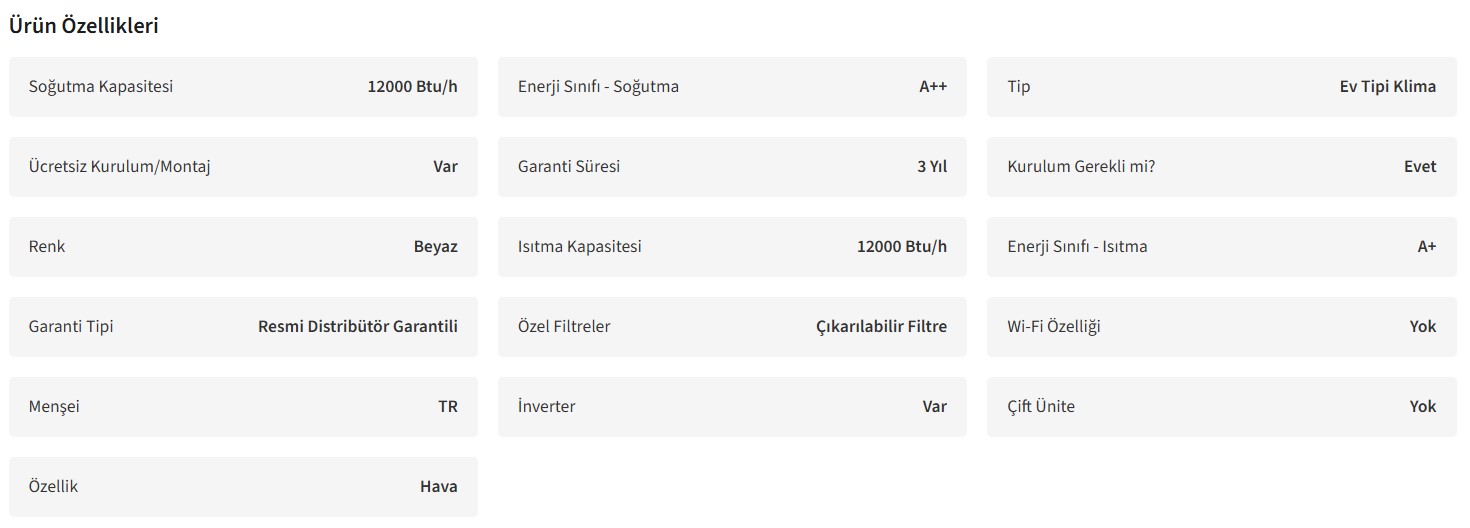Click the 'Wi-Fi Özelliği' label
The width and height of the screenshot is (1470, 528).
point(1054,327)
